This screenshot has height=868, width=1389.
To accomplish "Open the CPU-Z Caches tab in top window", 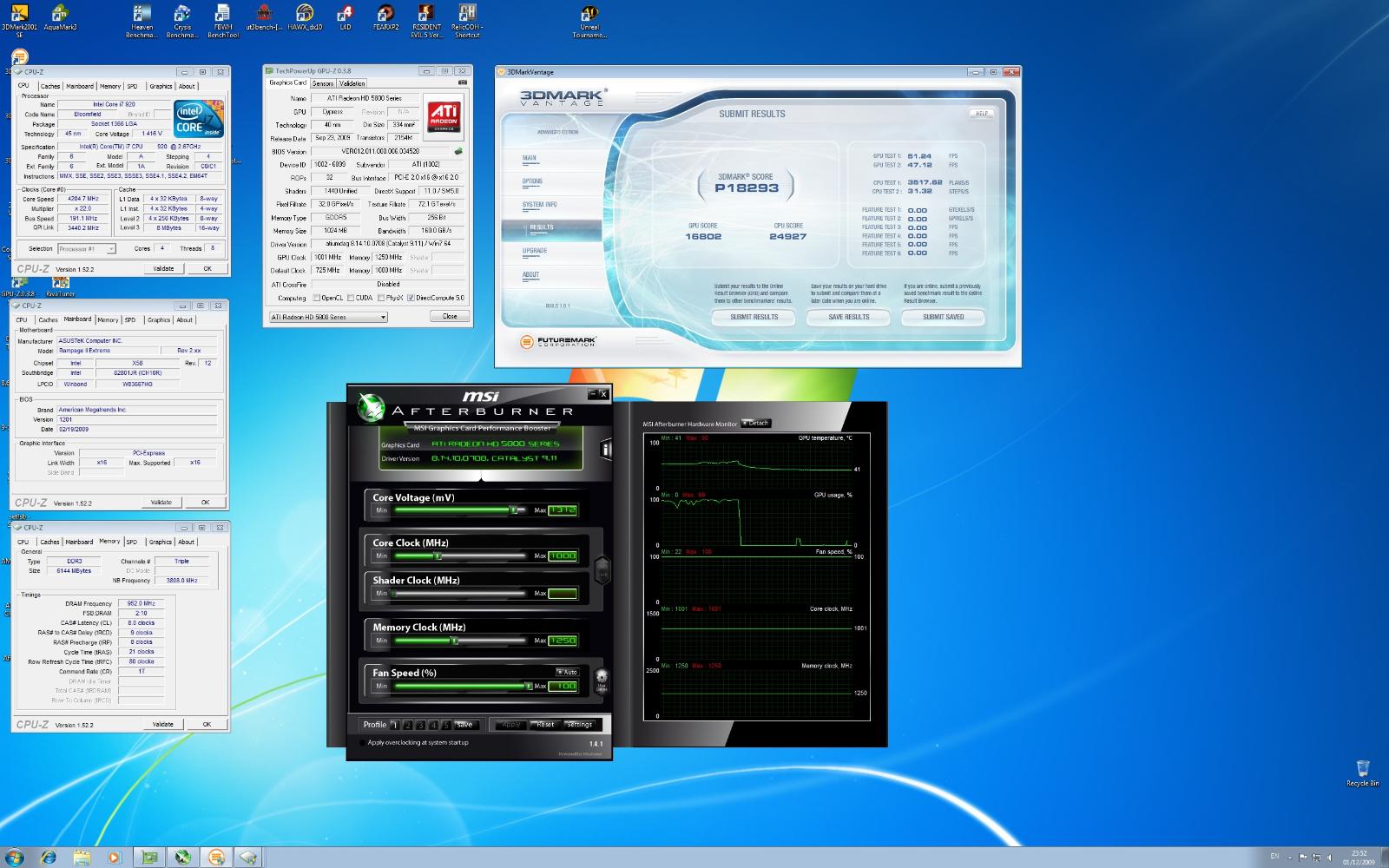I will 50,86.
